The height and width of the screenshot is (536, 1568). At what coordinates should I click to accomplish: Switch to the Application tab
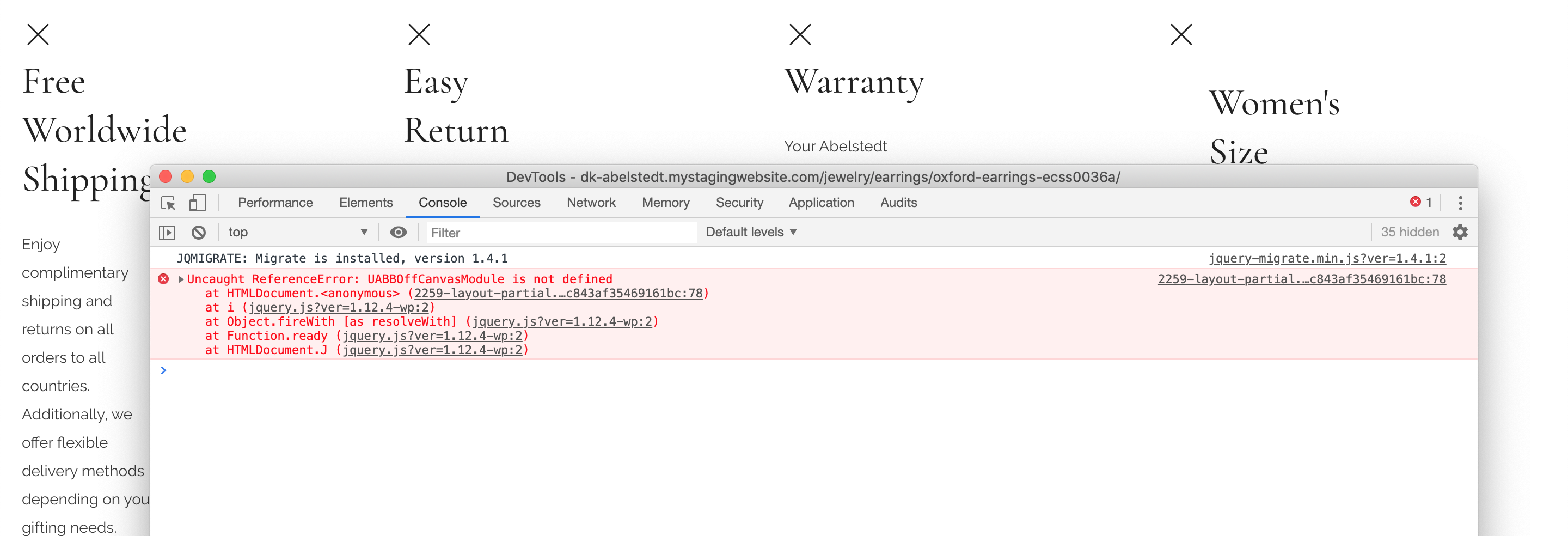click(821, 203)
